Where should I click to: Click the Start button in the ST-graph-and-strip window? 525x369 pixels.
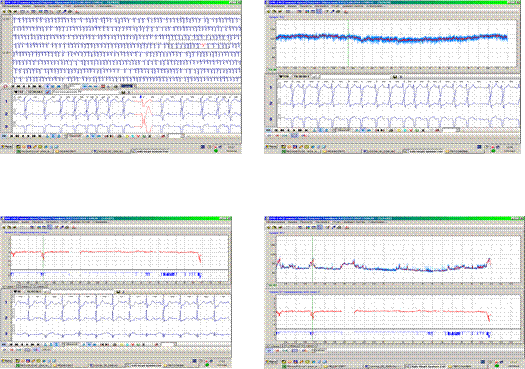click(x=7, y=361)
